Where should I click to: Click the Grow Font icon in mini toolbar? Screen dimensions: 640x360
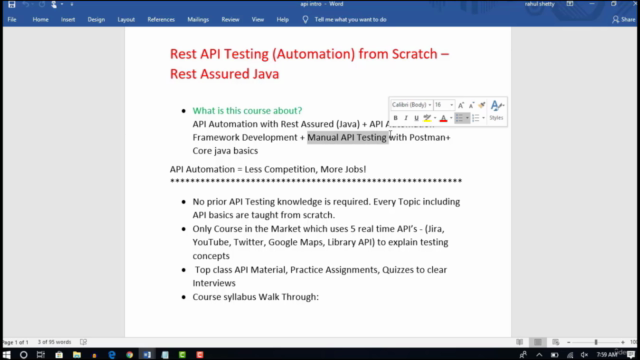tap(461, 105)
